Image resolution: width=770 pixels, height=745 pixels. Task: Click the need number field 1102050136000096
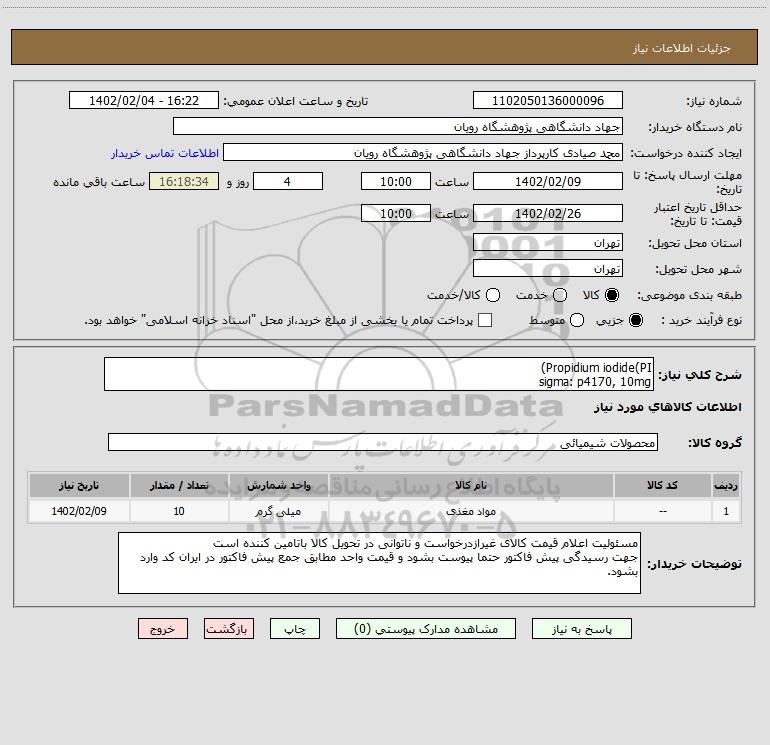(x=548, y=100)
